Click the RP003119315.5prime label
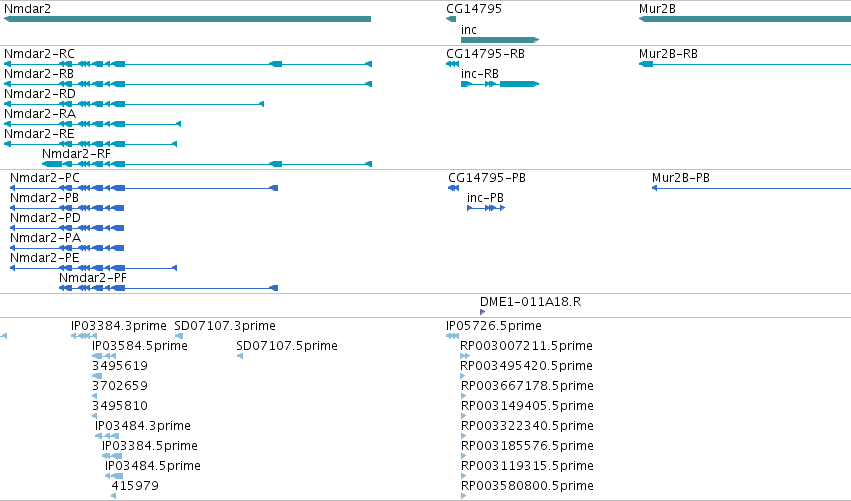This screenshot has height=501, width=851. pyautogui.click(x=527, y=466)
